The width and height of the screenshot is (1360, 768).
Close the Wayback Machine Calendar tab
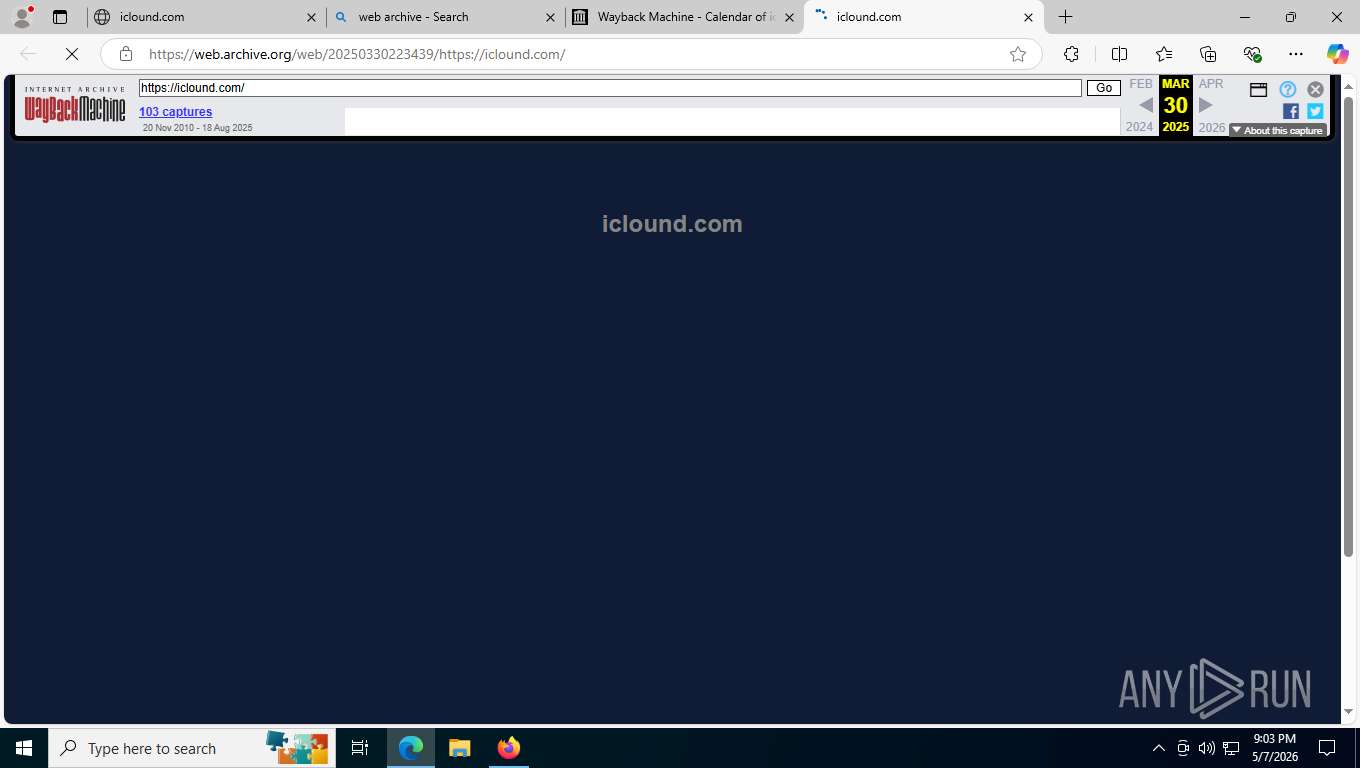[789, 17]
